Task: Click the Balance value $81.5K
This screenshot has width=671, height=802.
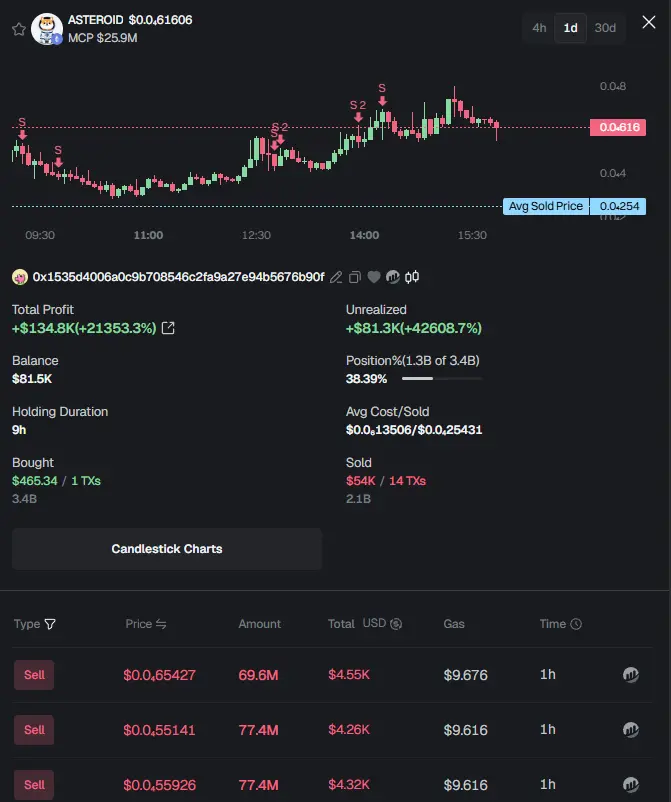Action: [x=32, y=379]
